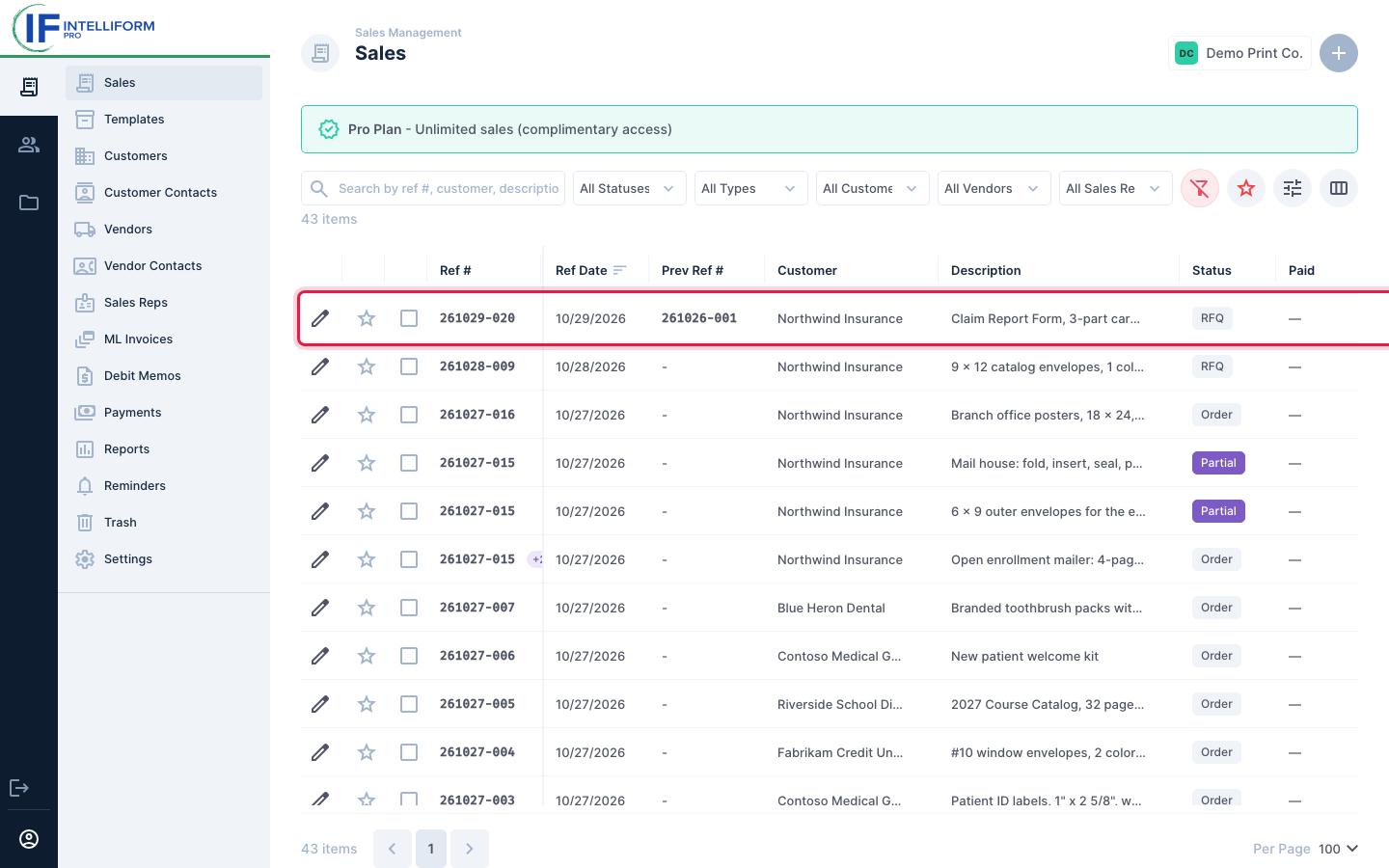Star the sale 261027-004 row
This screenshot has width=1389, height=868.
pos(367,752)
